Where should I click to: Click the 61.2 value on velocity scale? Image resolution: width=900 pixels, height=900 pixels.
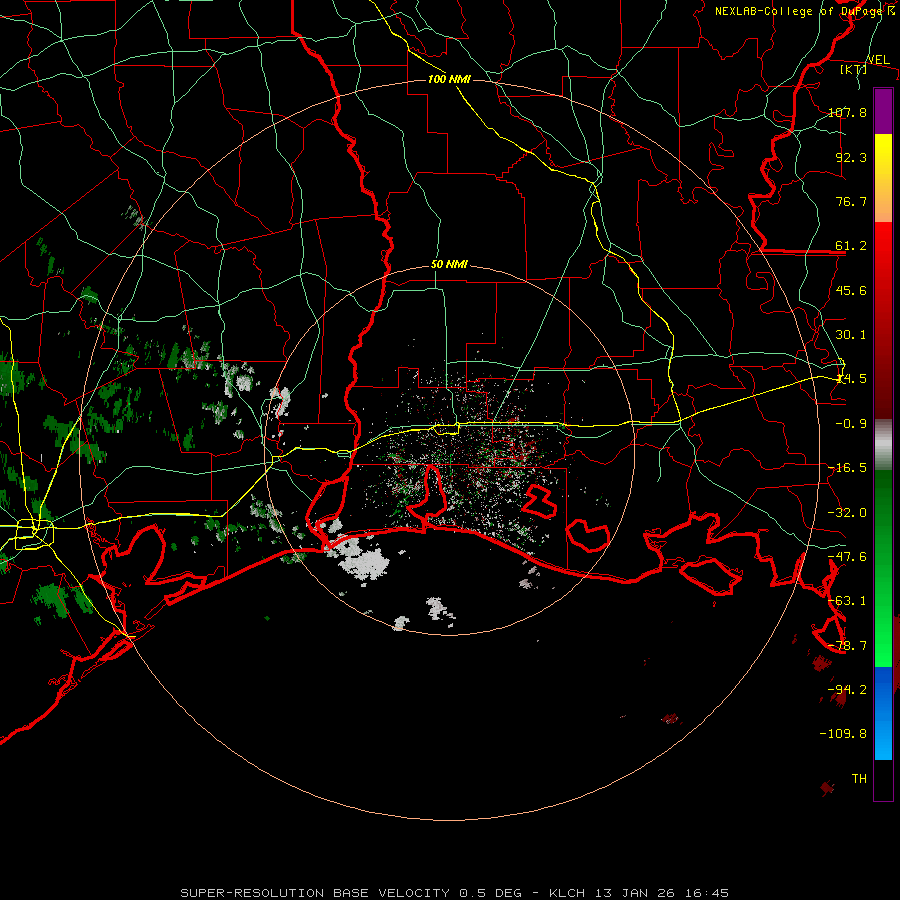[851, 246]
